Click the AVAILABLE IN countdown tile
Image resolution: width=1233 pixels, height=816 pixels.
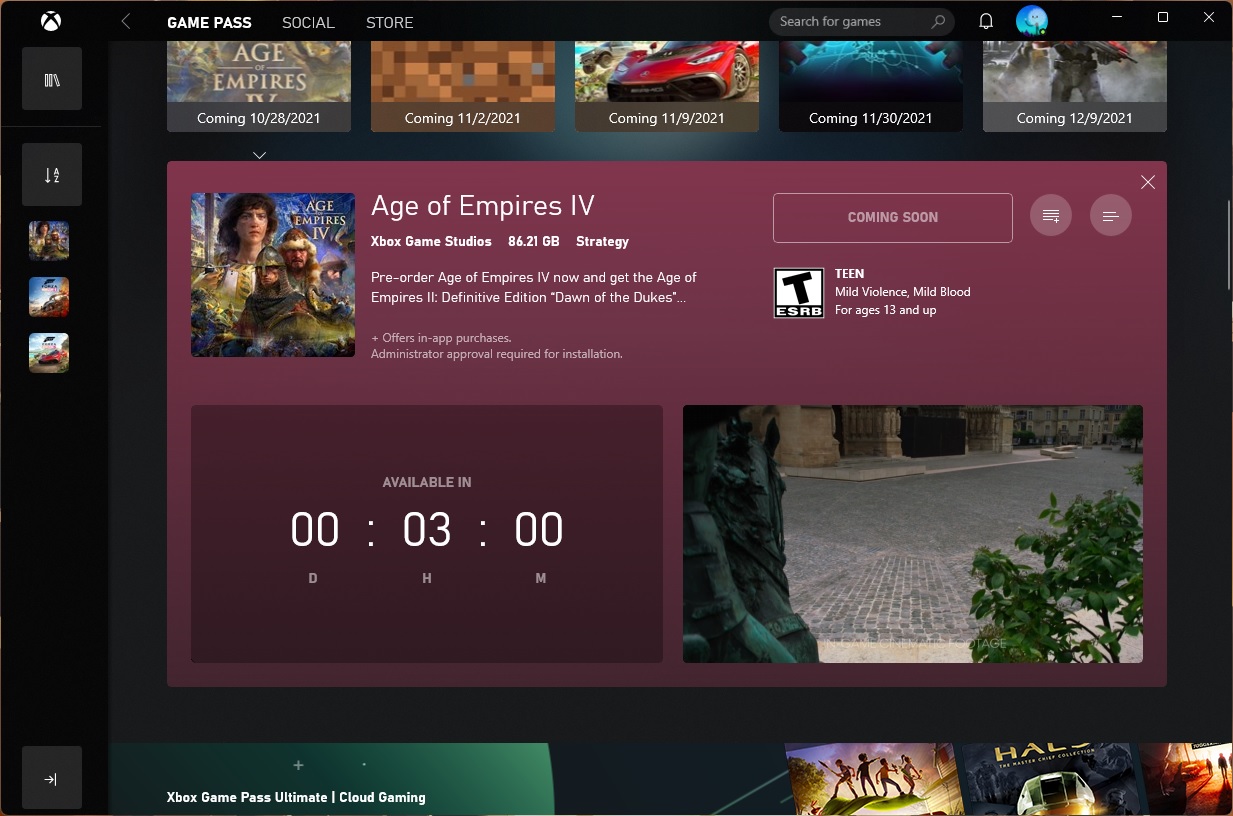click(427, 534)
